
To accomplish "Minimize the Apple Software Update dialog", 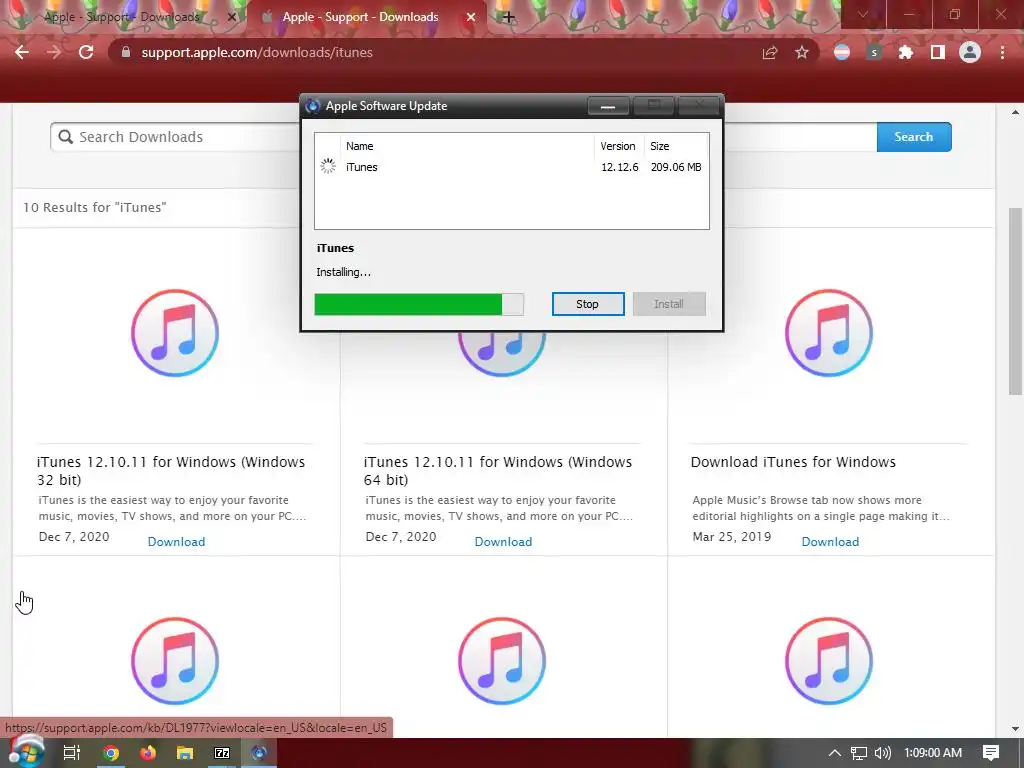I will 608,106.
